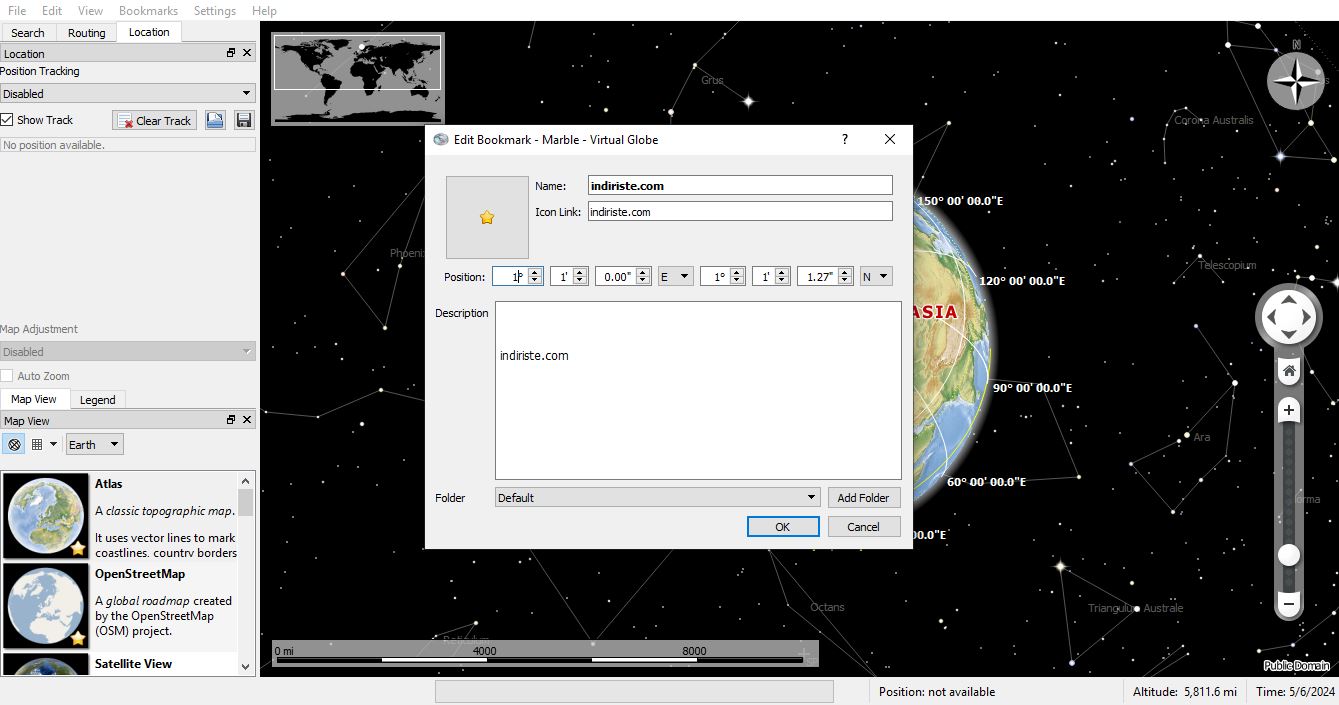Open the Folder Default dropdown

click(658, 497)
